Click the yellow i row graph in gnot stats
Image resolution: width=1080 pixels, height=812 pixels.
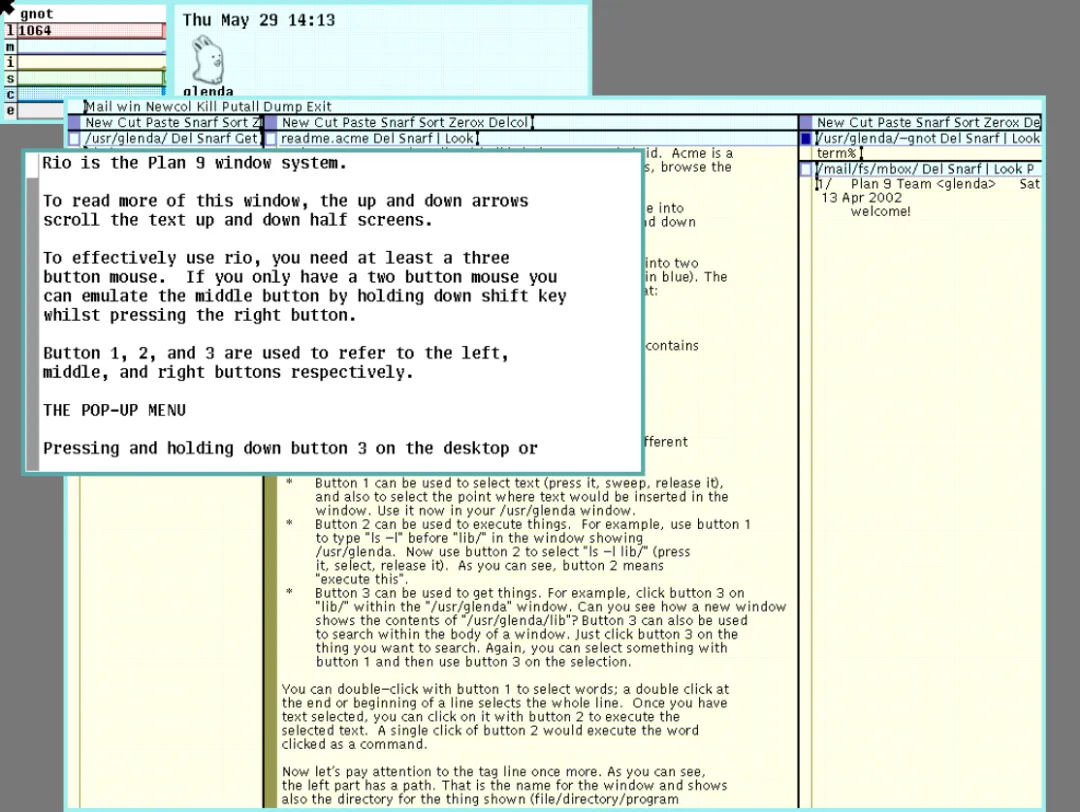pos(91,63)
